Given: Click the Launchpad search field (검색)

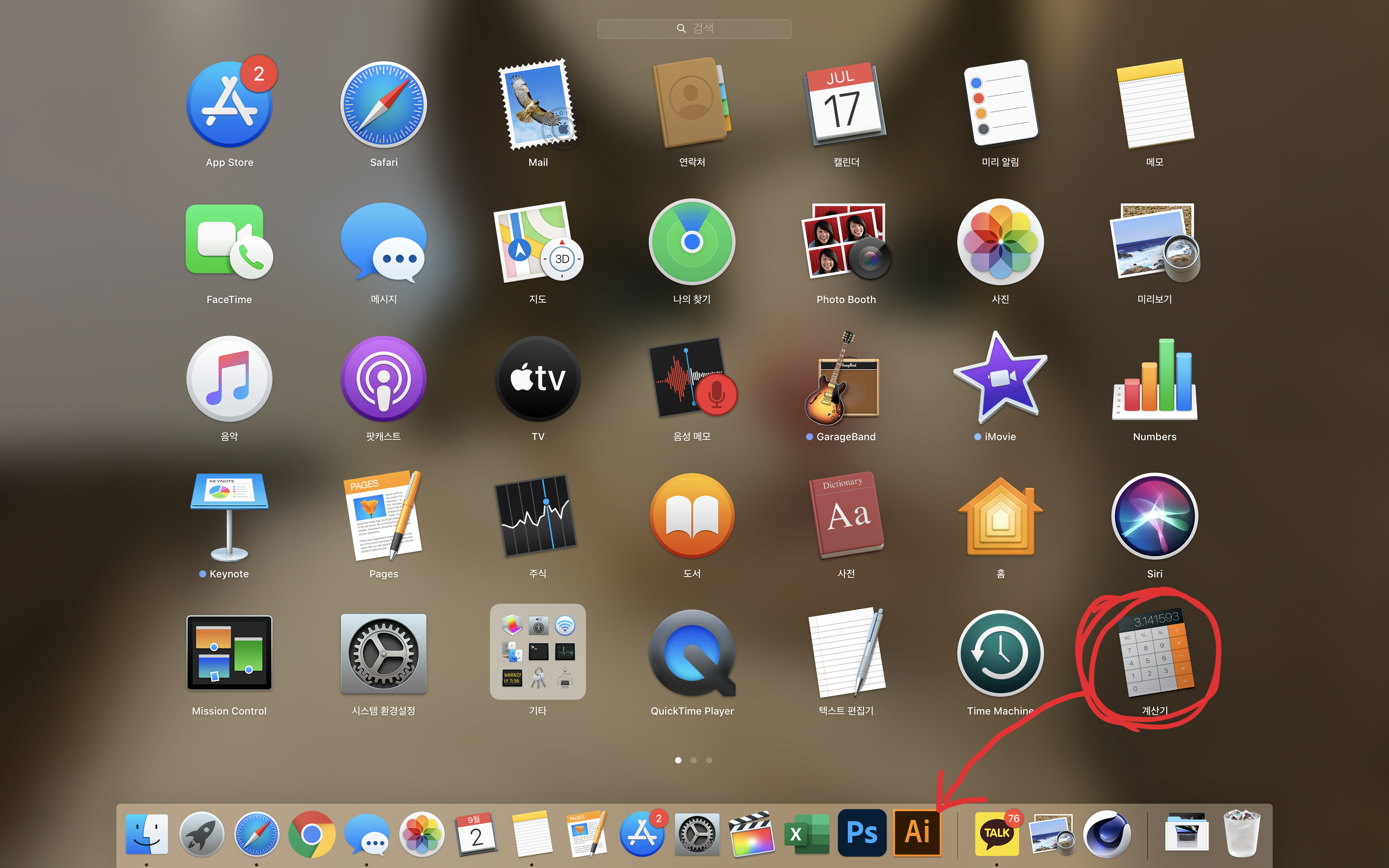Looking at the screenshot, I should [694, 29].
